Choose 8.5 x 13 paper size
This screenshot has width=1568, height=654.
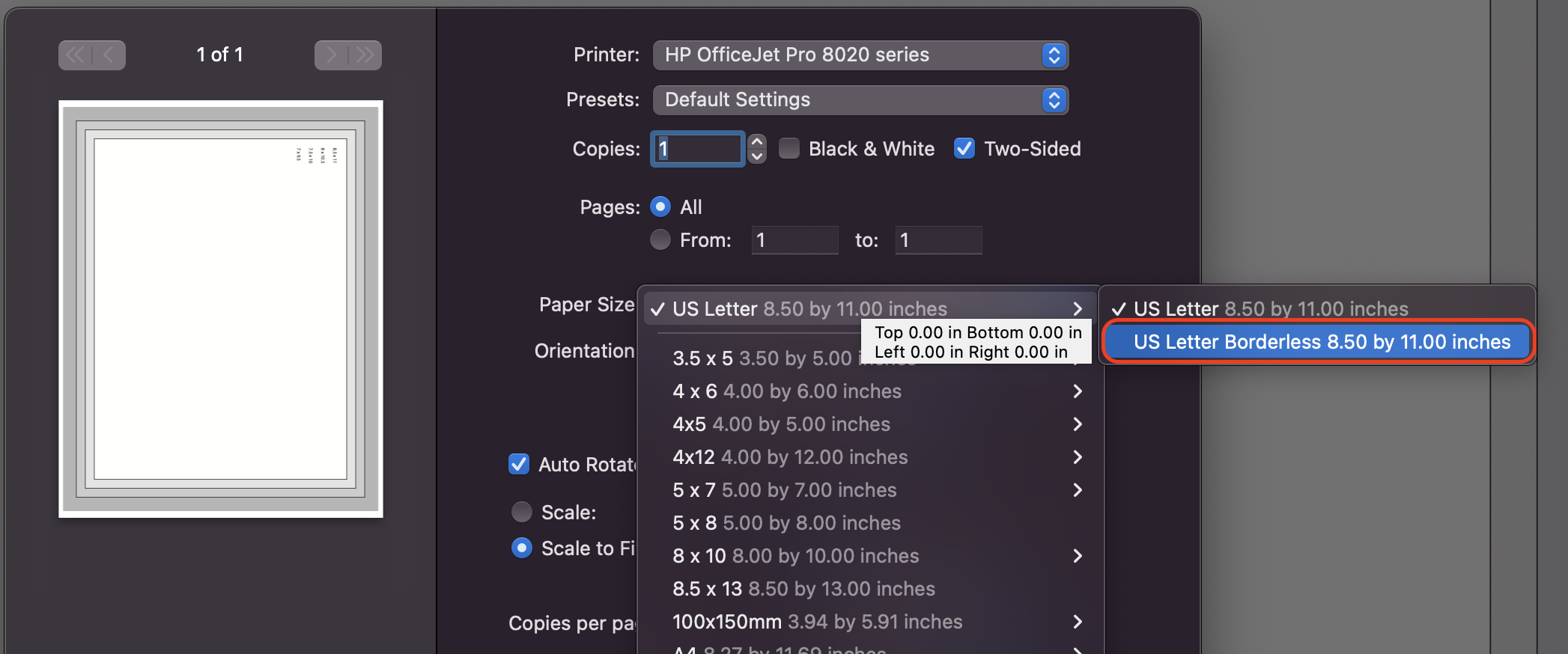(803, 589)
